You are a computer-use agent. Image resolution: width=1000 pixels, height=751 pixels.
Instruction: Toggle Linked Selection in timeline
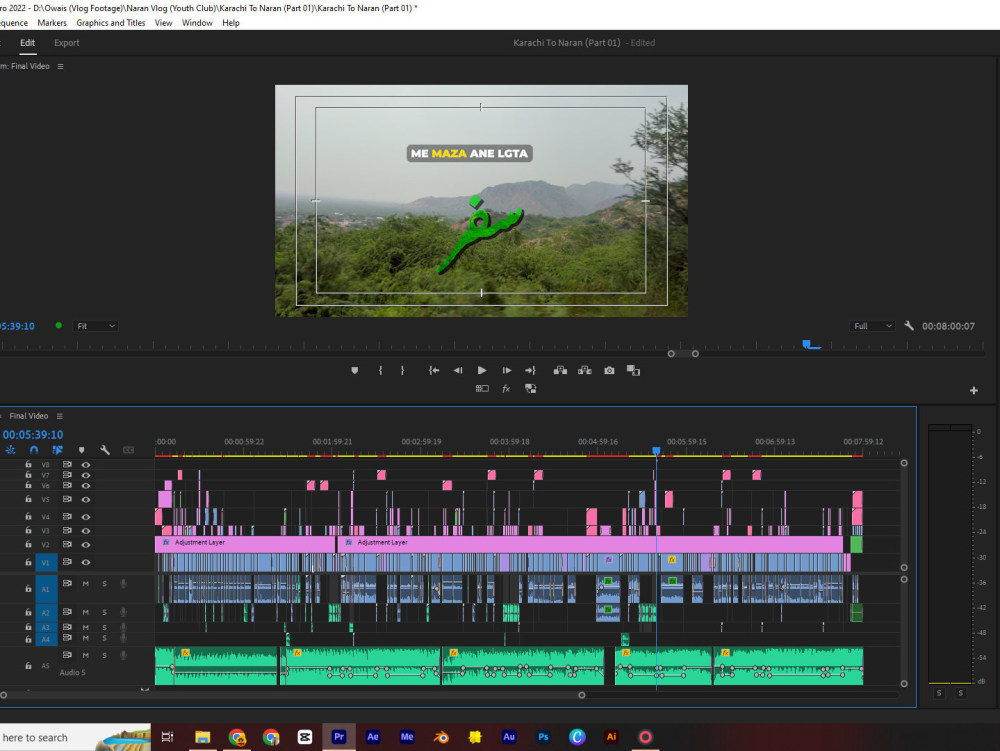coord(57,450)
